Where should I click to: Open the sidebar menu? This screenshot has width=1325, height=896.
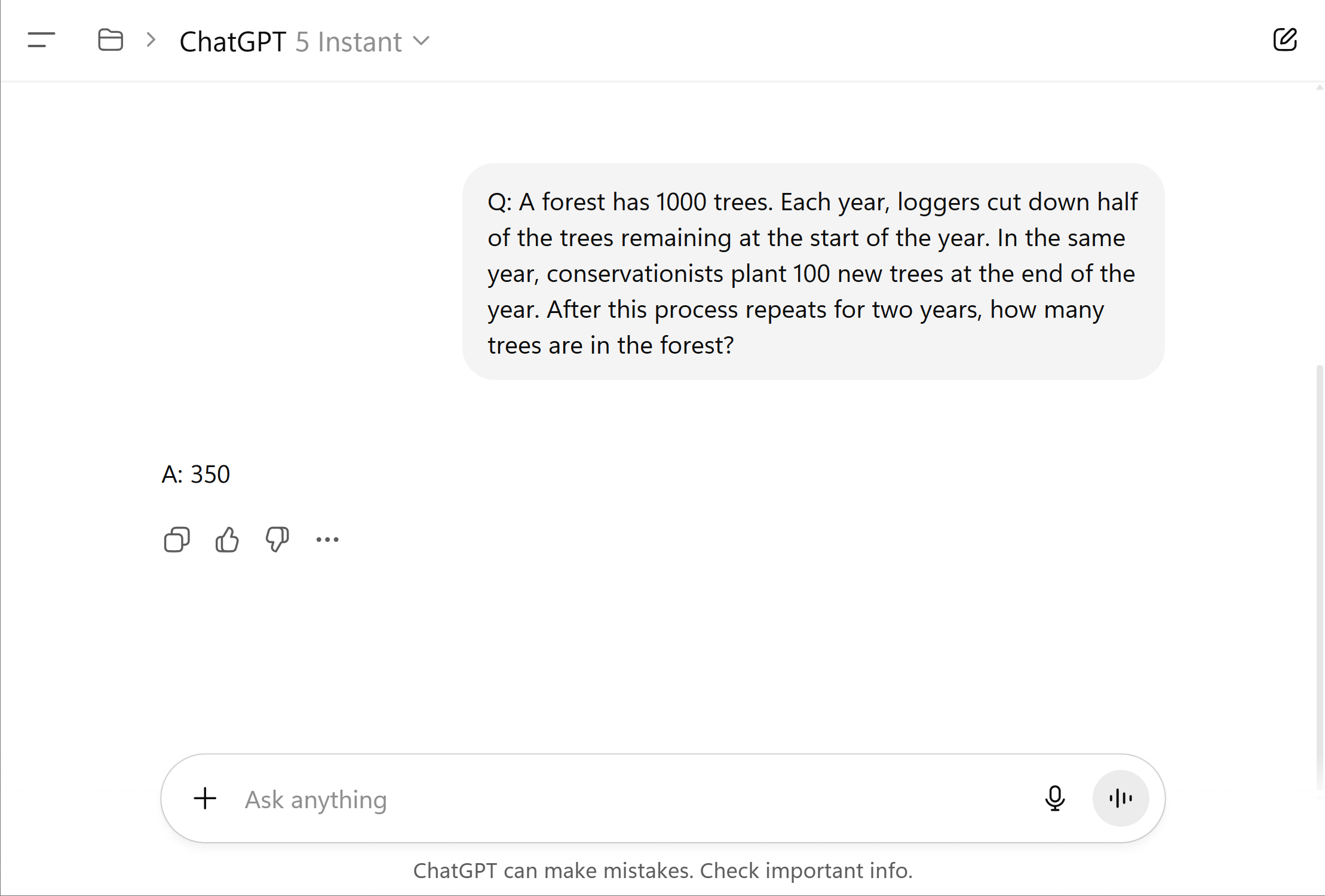41,40
